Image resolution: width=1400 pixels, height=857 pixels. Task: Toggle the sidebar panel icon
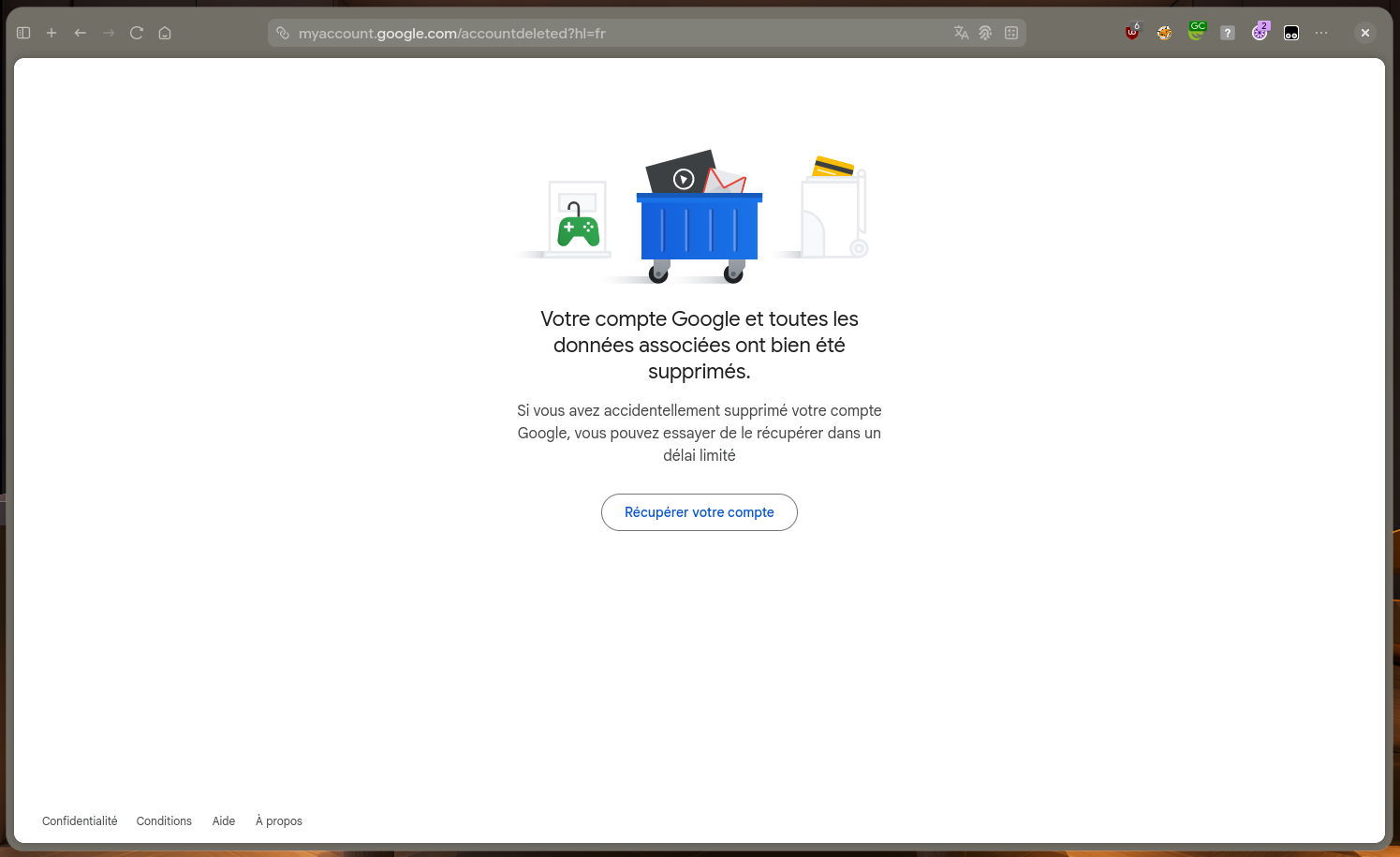[x=23, y=32]
